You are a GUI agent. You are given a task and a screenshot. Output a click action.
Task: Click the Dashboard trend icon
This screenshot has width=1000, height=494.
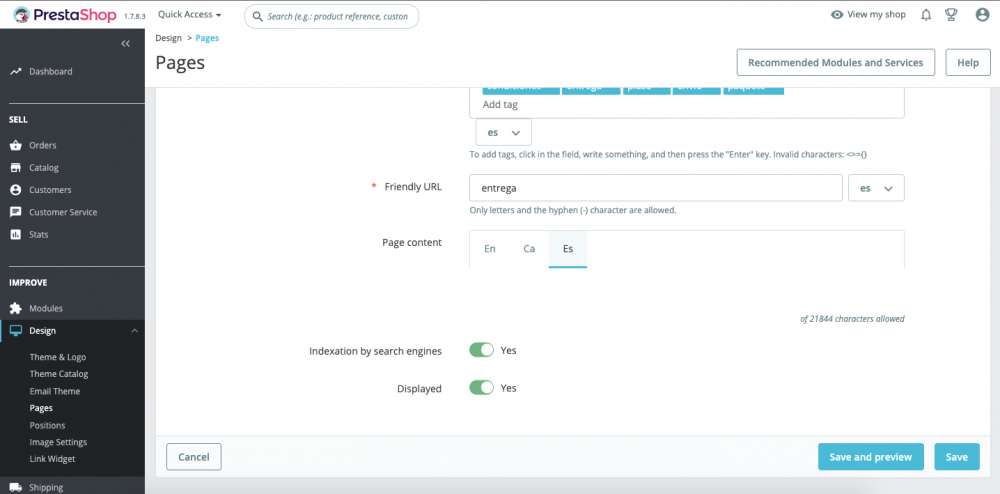[16, 71]
